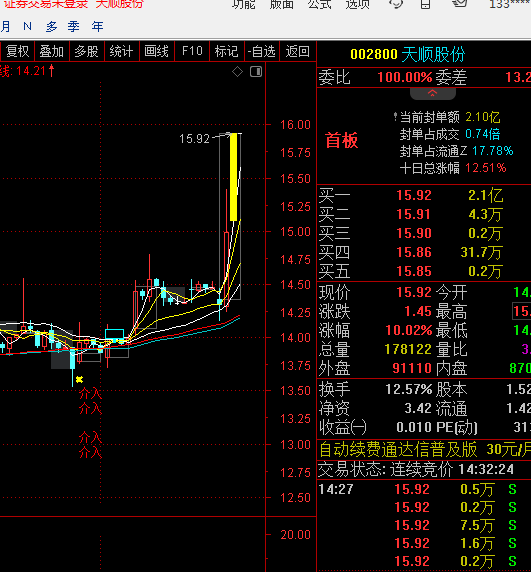
Task: Select the 买五 bid row at 15.85
Action: tap(424, 271)
